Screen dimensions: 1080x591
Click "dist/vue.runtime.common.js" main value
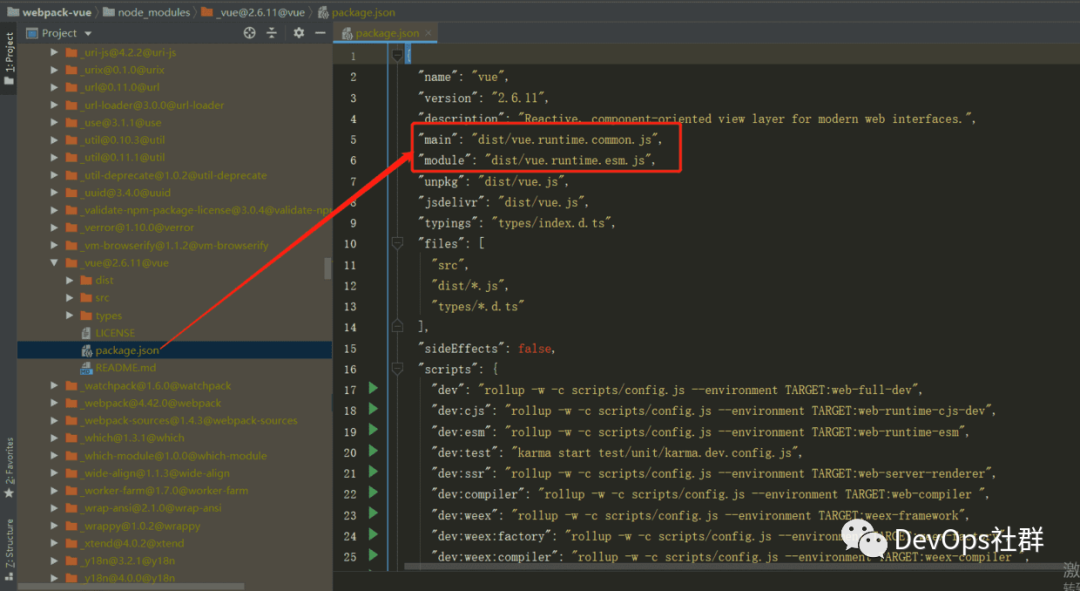point(564,139)
